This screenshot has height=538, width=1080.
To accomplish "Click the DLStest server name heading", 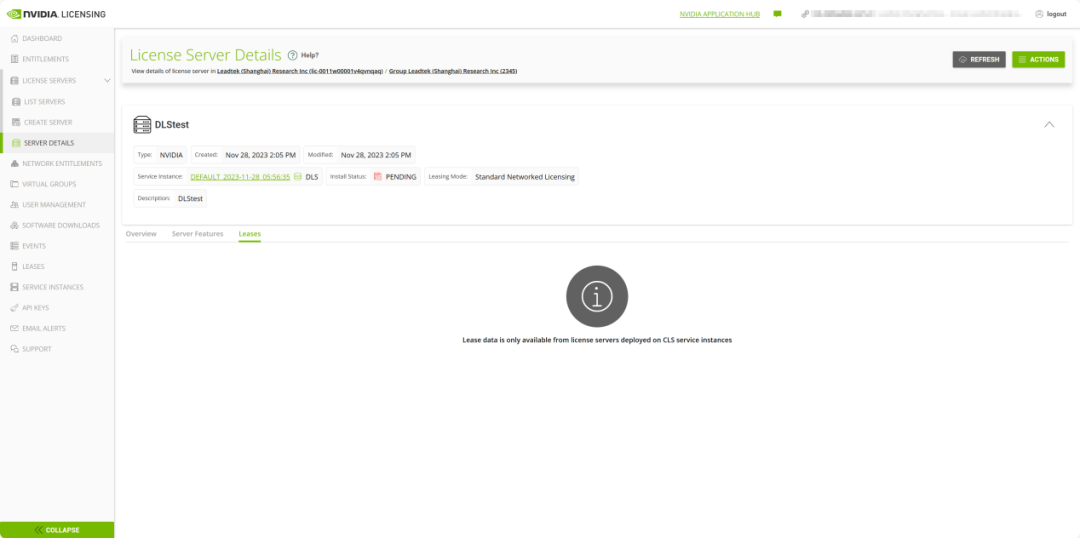I will click(x=172, y=125).
